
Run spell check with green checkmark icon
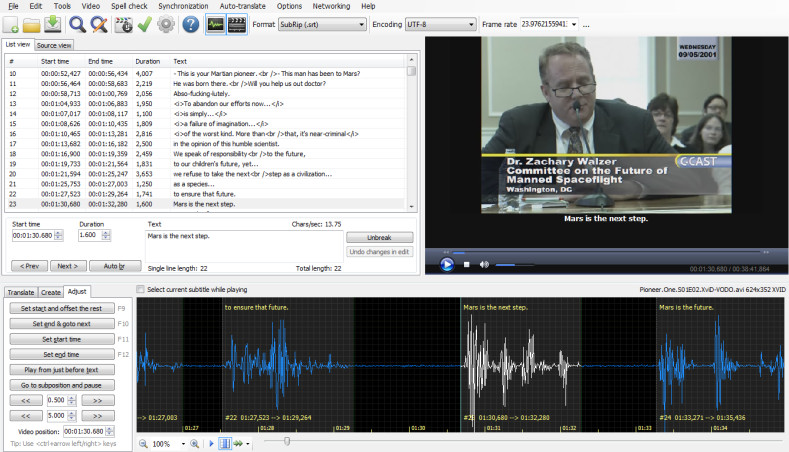click(144, 24)
